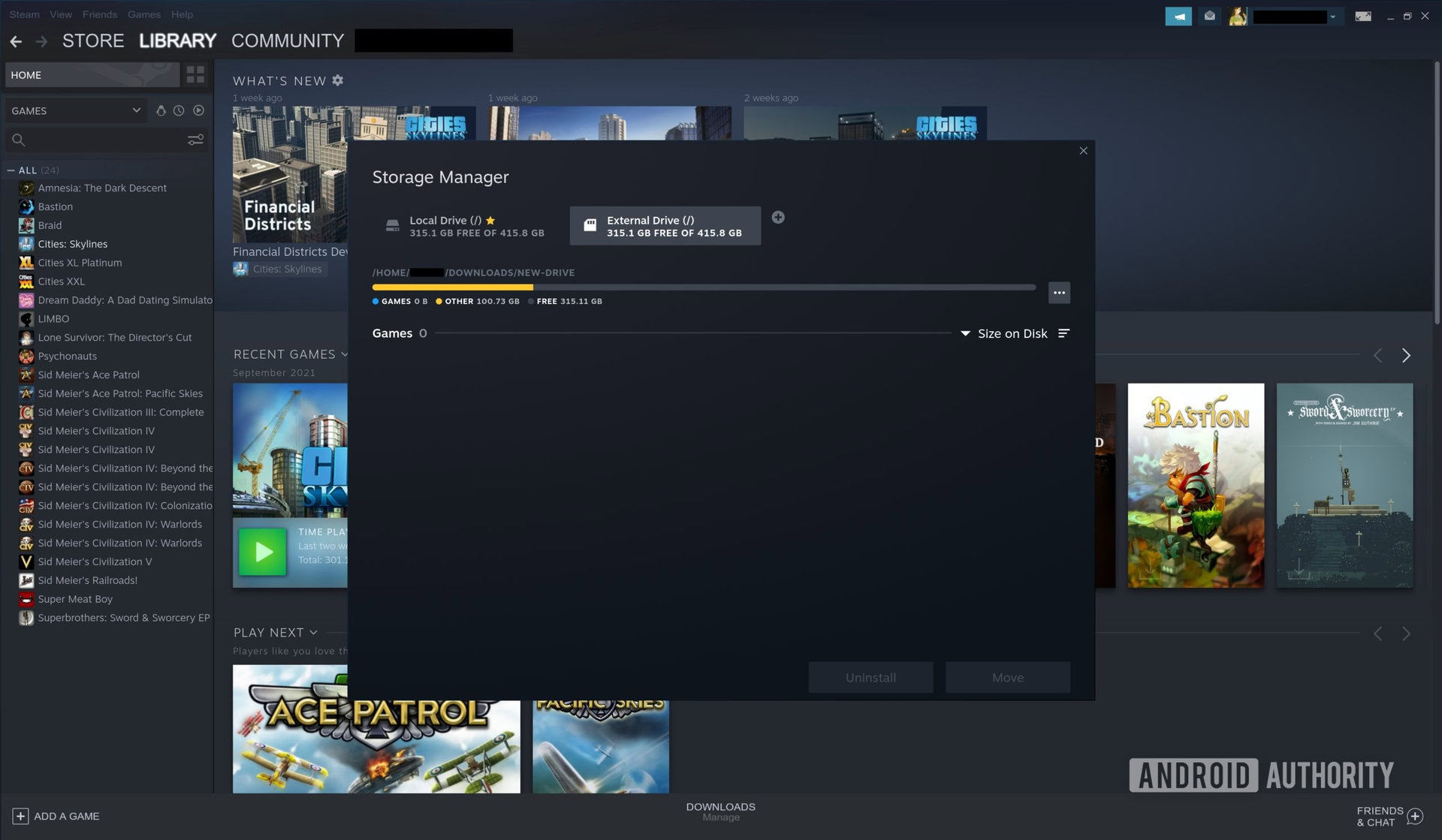This screenshot has height=840, width=1442.
Task: Click the storage usage bar
Action: coord(703,288)
